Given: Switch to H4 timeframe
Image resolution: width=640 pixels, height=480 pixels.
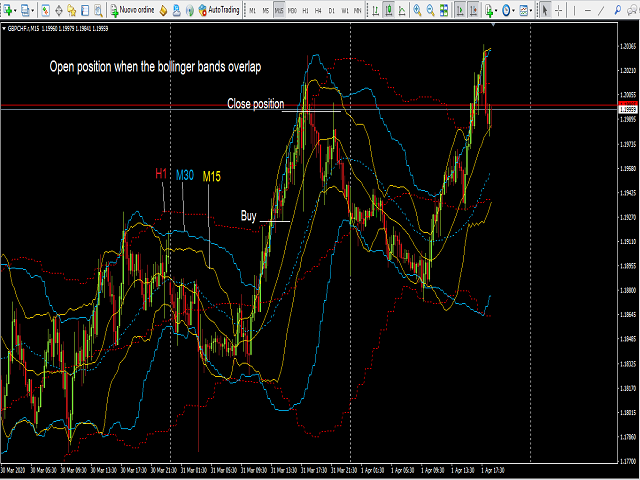Looking at the screenshot, I should click(x=318, y=11).
